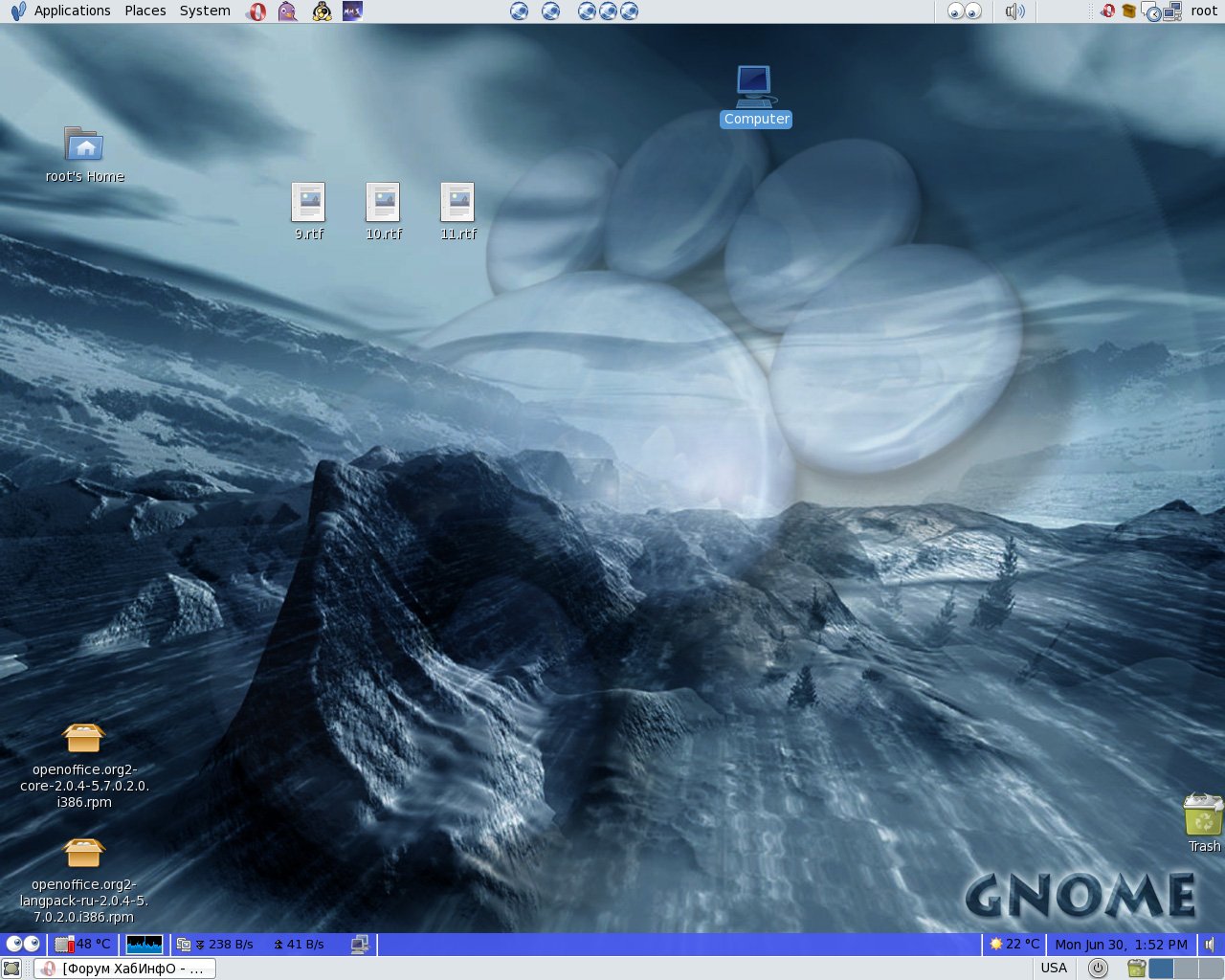Screen dimensions: 1225x980
Task: Expand the System menu
Action: [x=205, y=11]
